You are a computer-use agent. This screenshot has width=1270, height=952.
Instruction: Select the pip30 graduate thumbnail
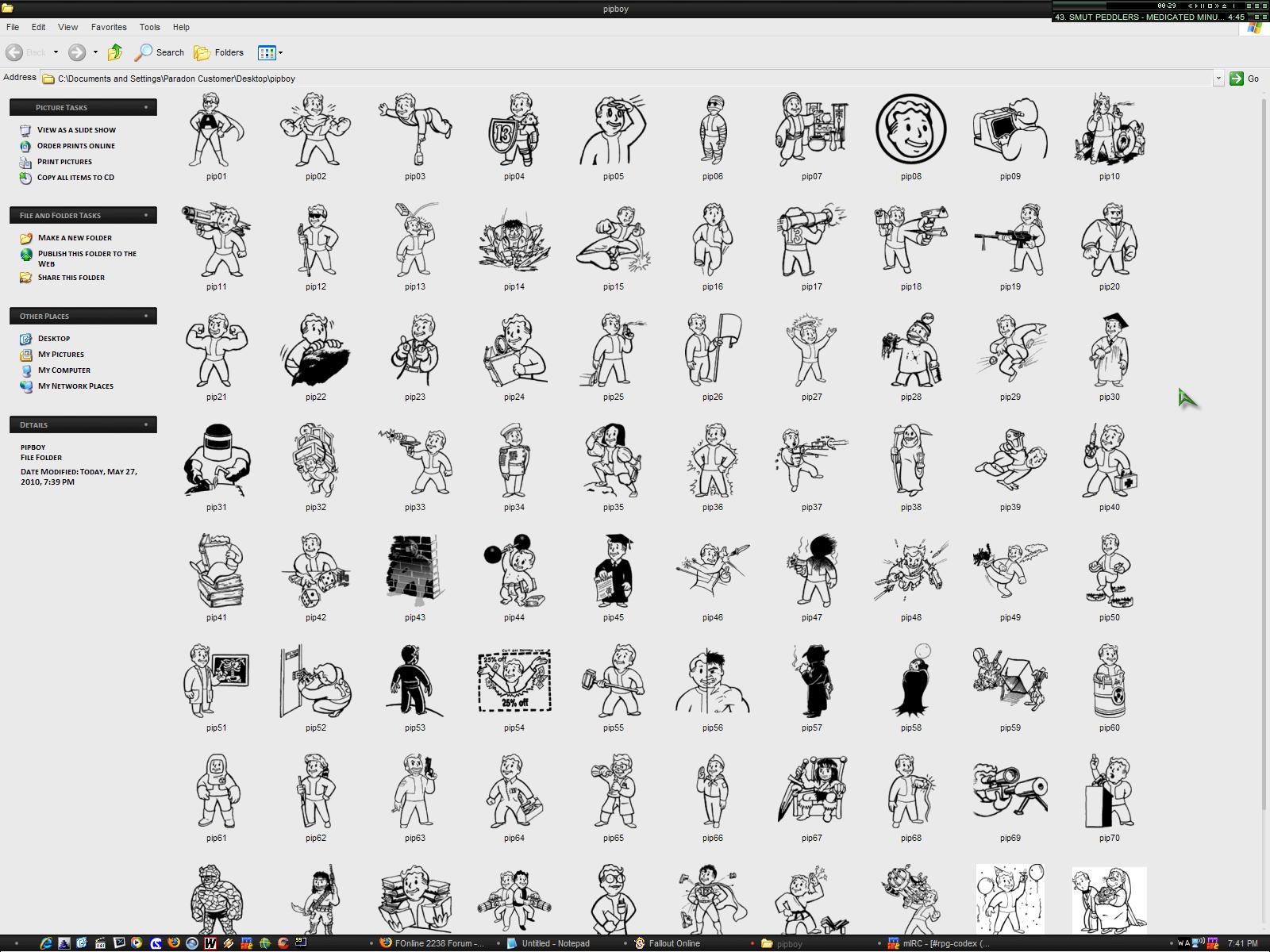1110,350
